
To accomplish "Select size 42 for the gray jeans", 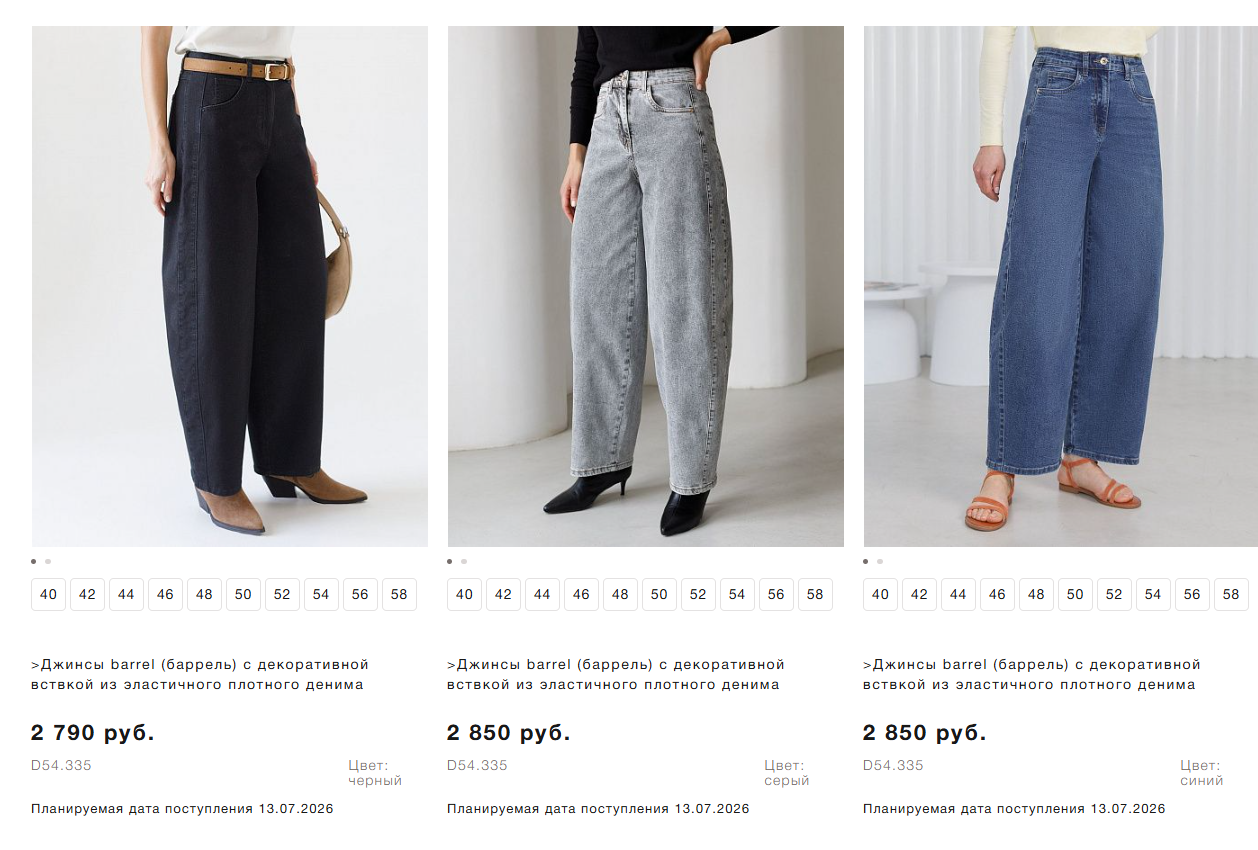I will tap(503, 594).
